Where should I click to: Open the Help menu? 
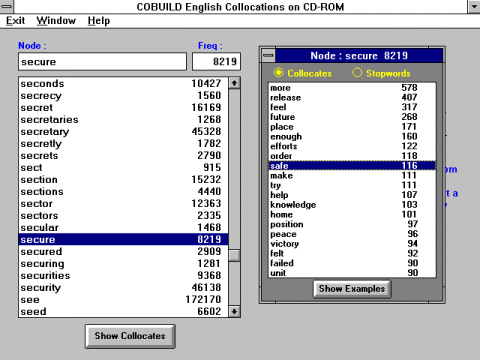click(99, 21)
